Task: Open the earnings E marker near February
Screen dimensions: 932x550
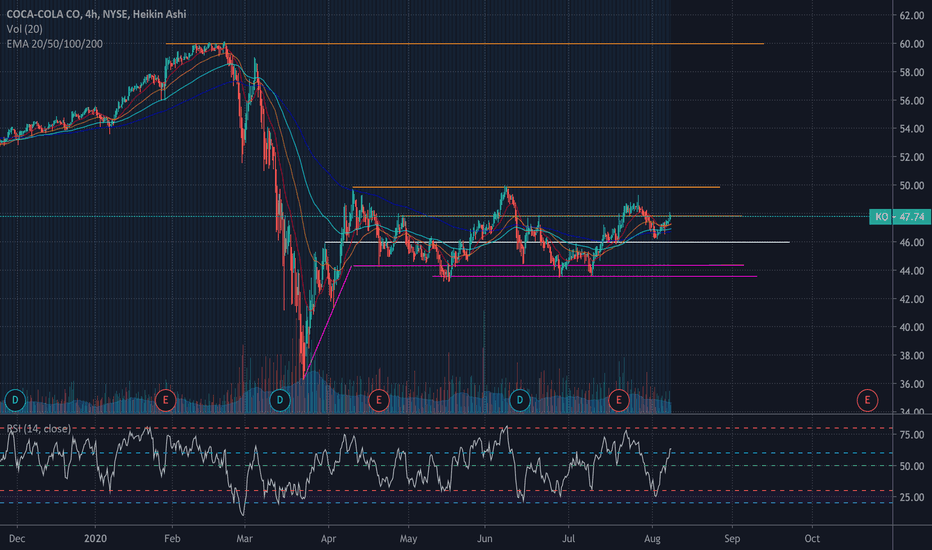Action: coord(165,400)
